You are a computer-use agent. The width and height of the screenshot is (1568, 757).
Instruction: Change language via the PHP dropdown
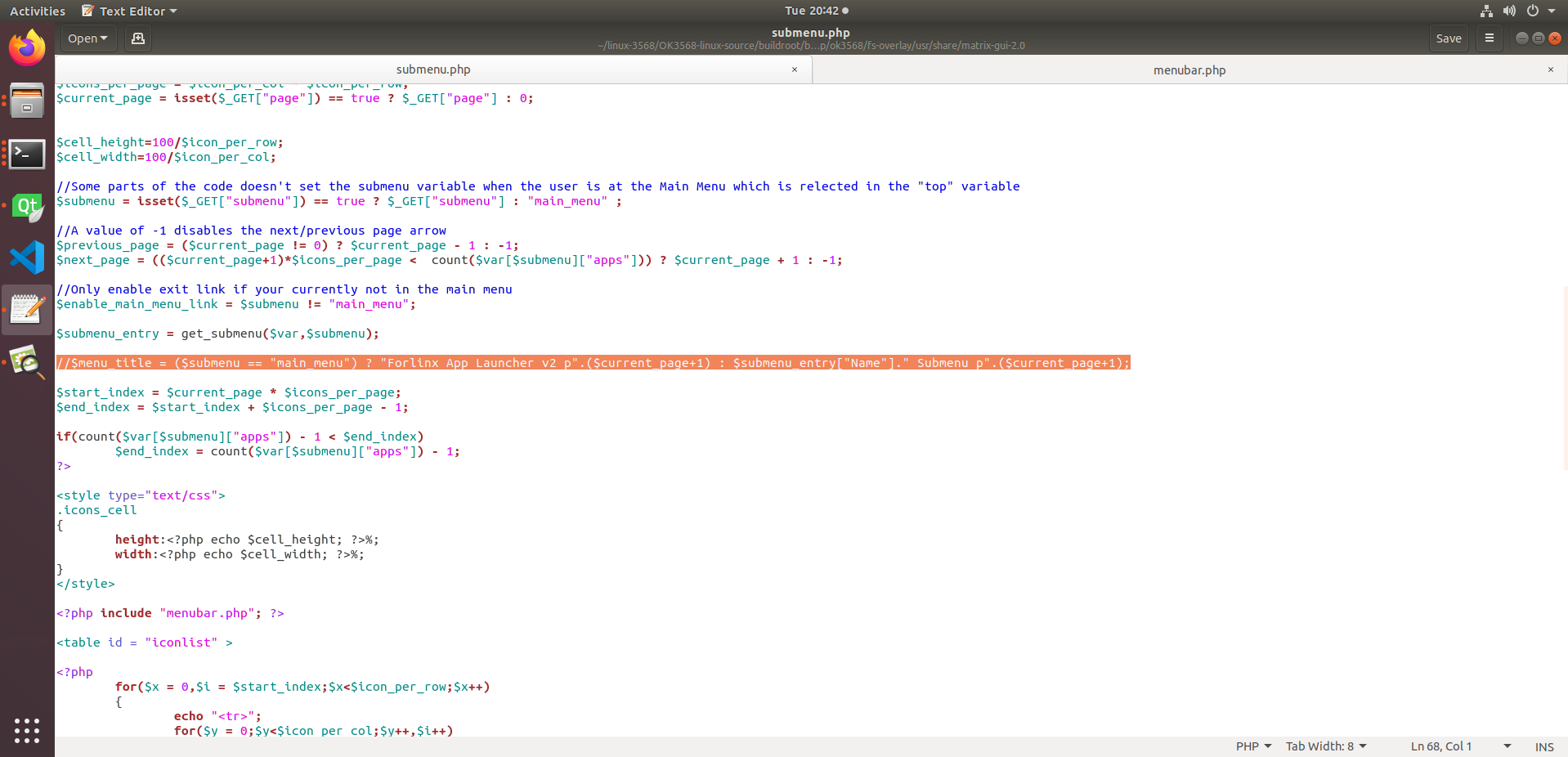point(1253,746)
